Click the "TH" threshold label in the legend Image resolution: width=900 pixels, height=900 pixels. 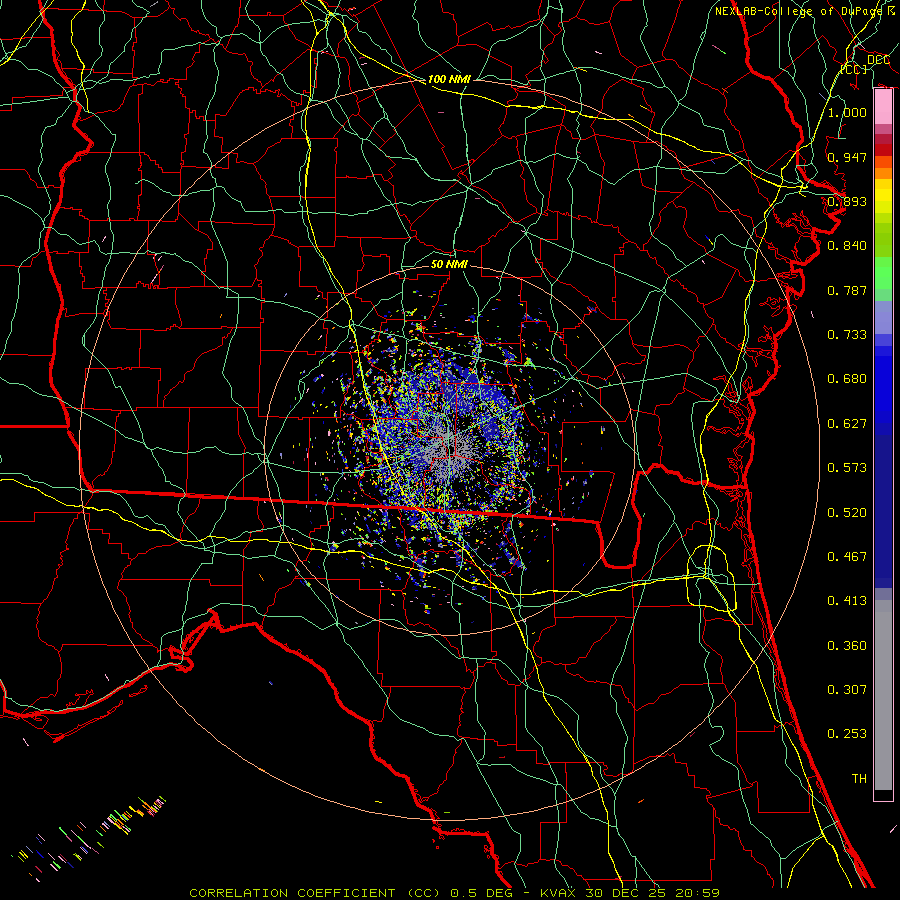859,779
